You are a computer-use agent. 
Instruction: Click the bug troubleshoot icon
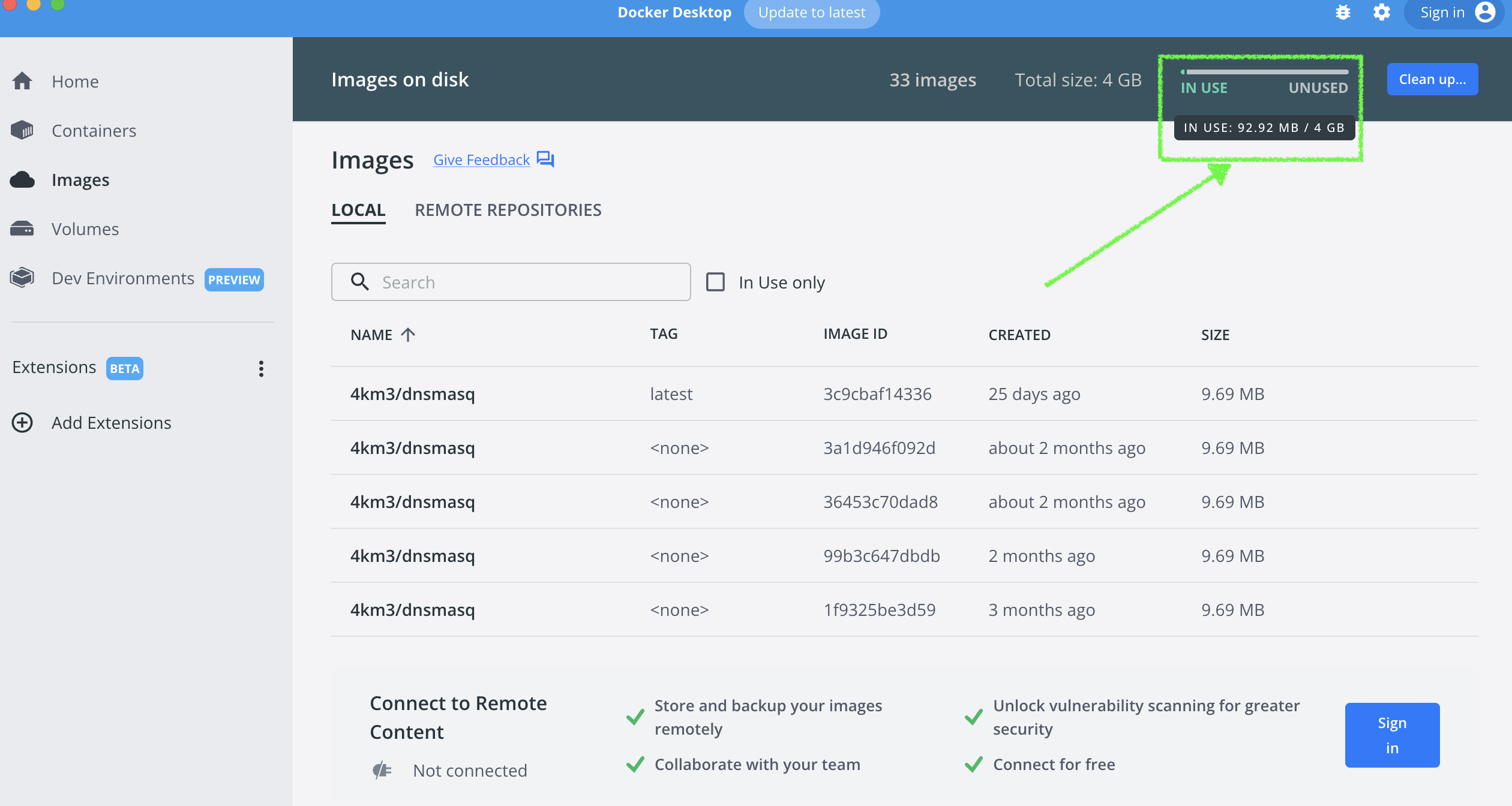coord(1343,13)
